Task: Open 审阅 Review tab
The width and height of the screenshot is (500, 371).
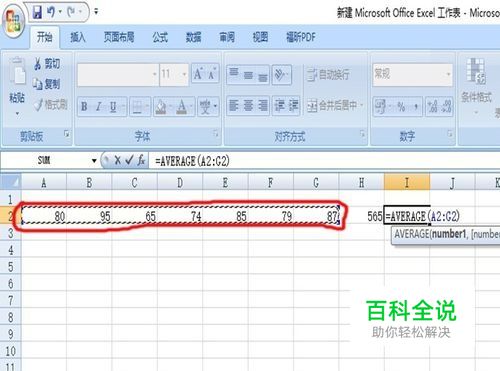Action: pos(227,37)
